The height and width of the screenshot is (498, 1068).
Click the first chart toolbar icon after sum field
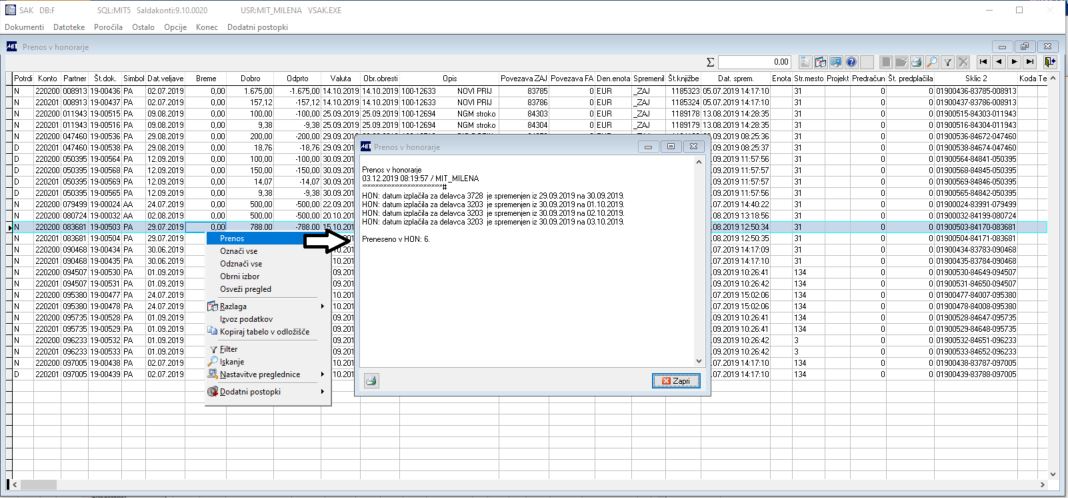805,62
